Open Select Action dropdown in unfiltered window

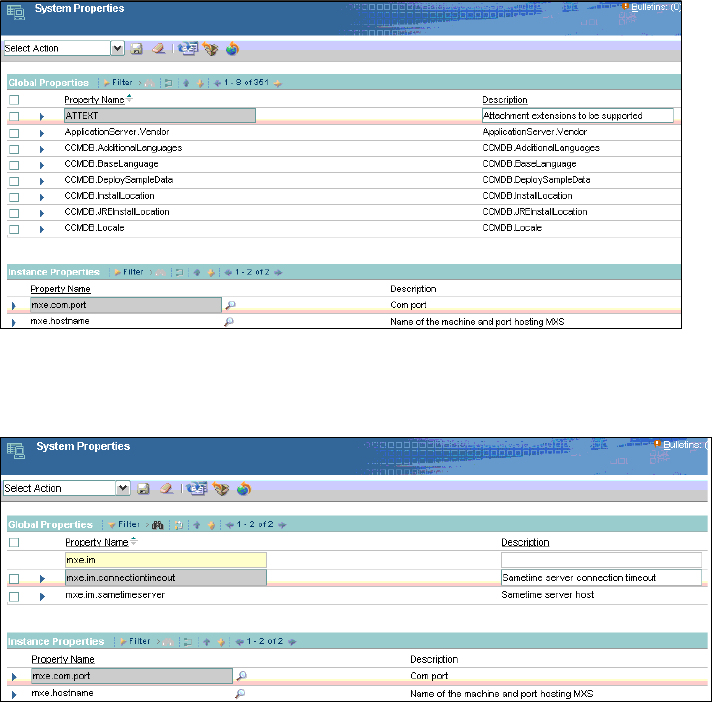(117, 48)
